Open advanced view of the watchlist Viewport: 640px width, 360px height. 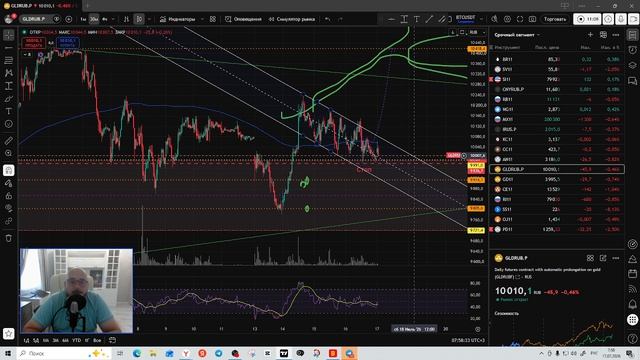click(x=603, y=35)
